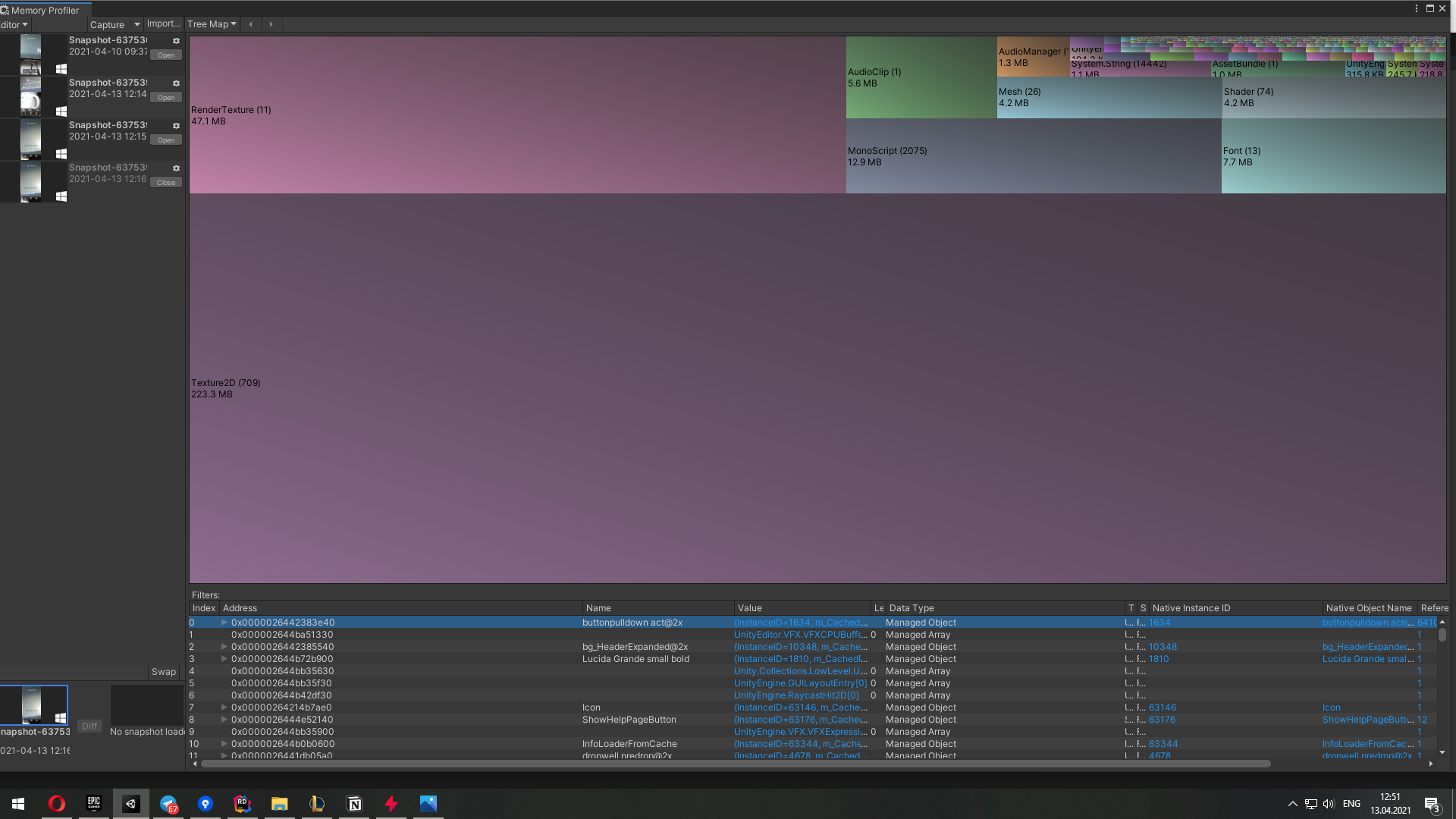Click Capture button
Image resolution: width=1456 pixels, height=819 pixels.
[108, 24]
